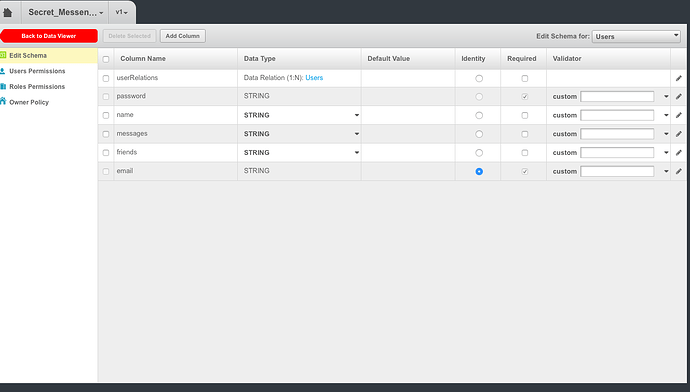This screenshot has height=392, width=690.
Task: Click pencil icon for the email row
Action: tap(679, 171)
